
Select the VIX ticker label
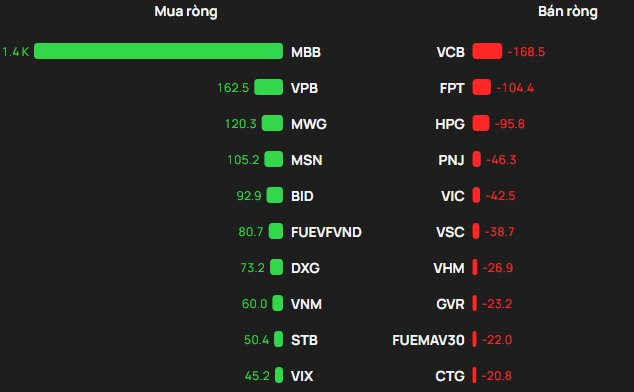(302, 376)
